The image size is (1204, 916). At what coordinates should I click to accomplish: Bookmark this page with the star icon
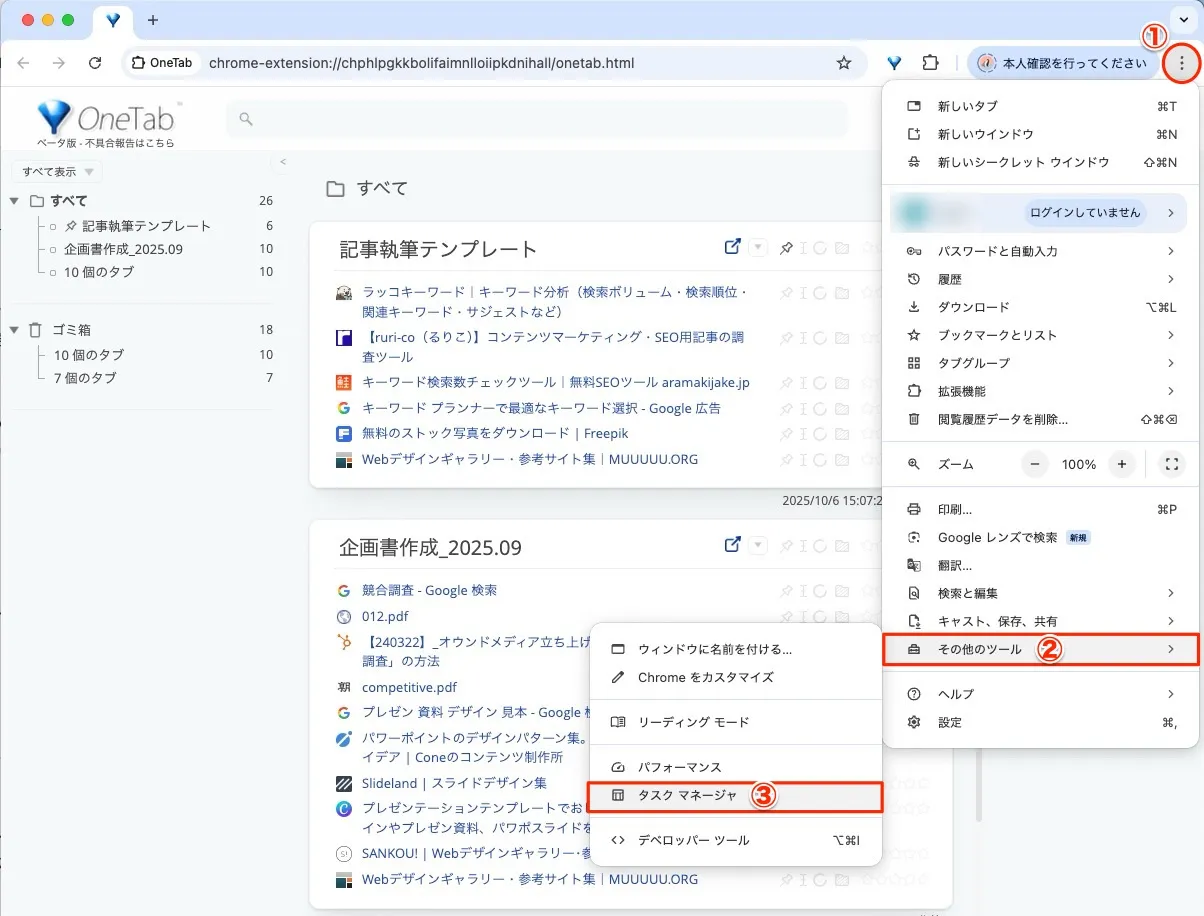point(844,63)
